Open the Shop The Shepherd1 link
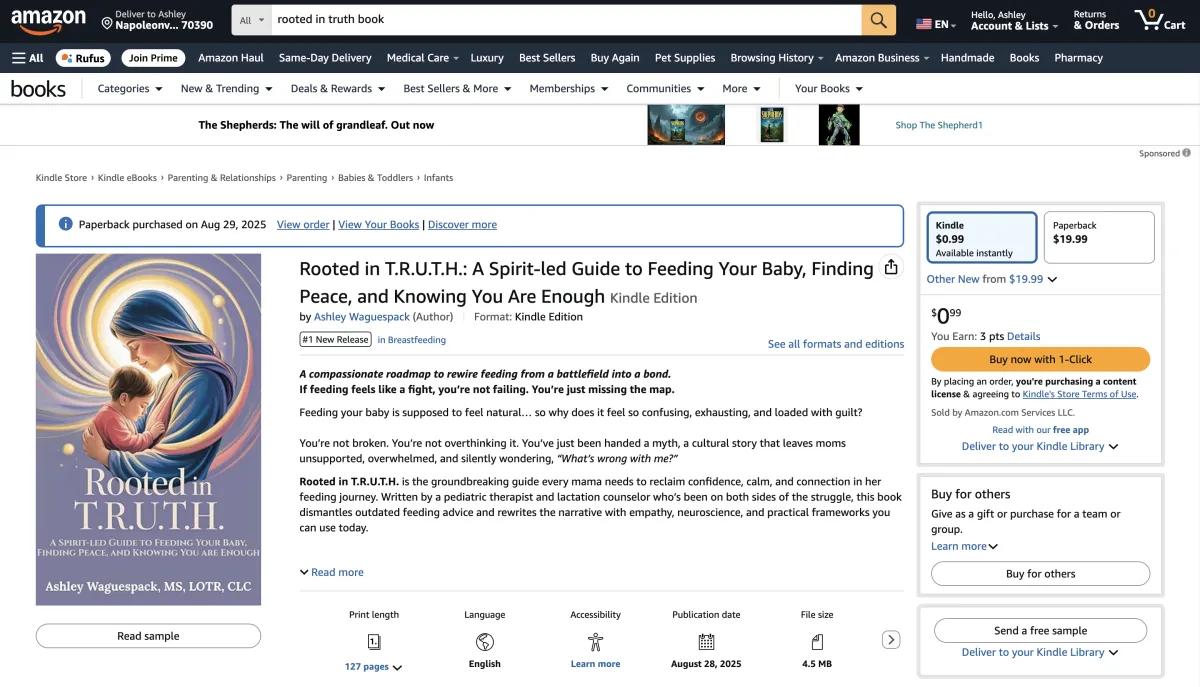The height and width of the screenshot is (687, 1200). 939,125
